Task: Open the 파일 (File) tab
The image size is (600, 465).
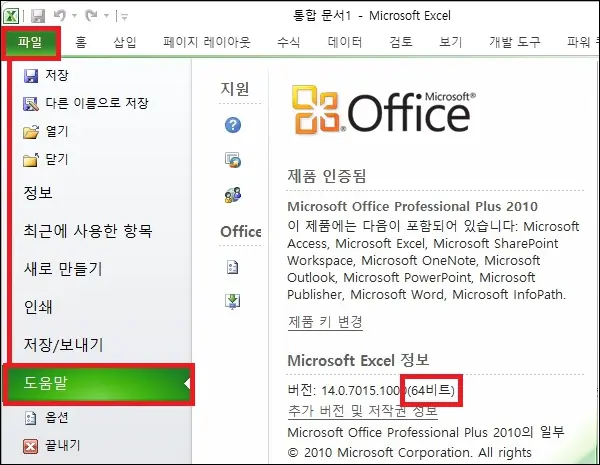Action: [x=30, y=42]
